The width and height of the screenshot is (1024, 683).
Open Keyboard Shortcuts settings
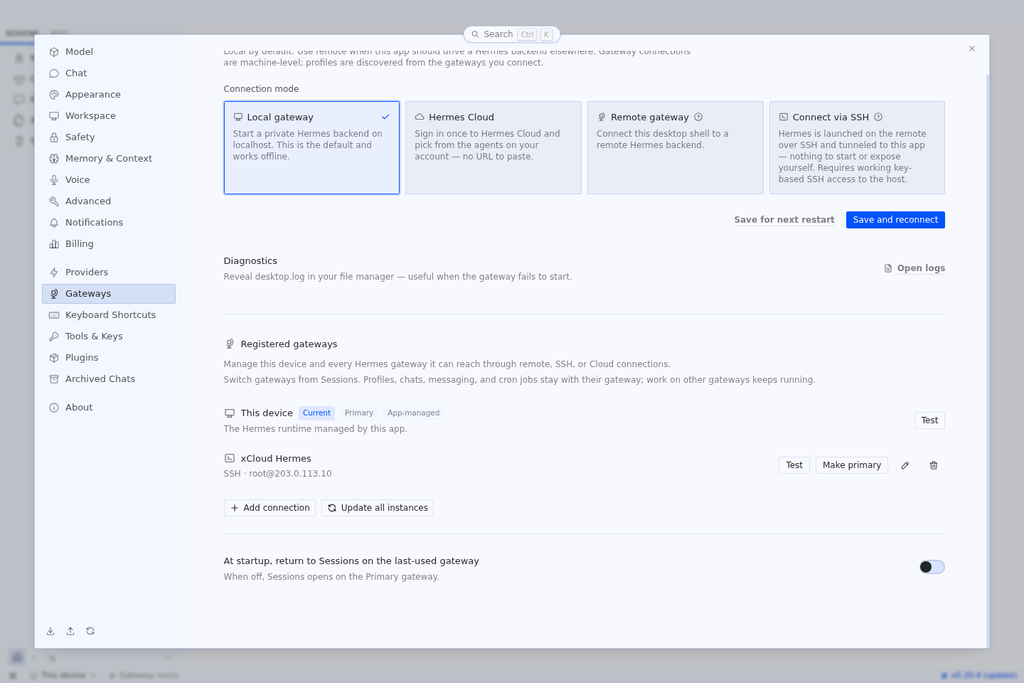[x=108, y=315]
